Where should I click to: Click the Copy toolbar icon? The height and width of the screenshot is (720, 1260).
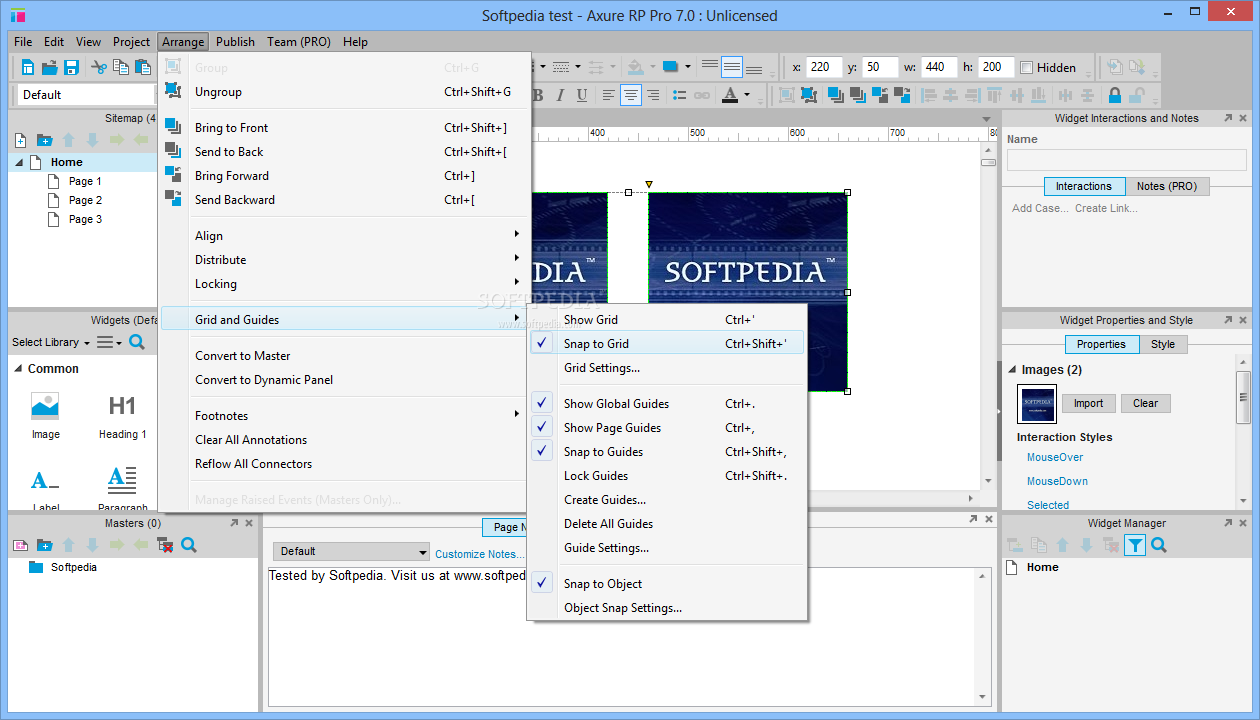click(121, 68)
